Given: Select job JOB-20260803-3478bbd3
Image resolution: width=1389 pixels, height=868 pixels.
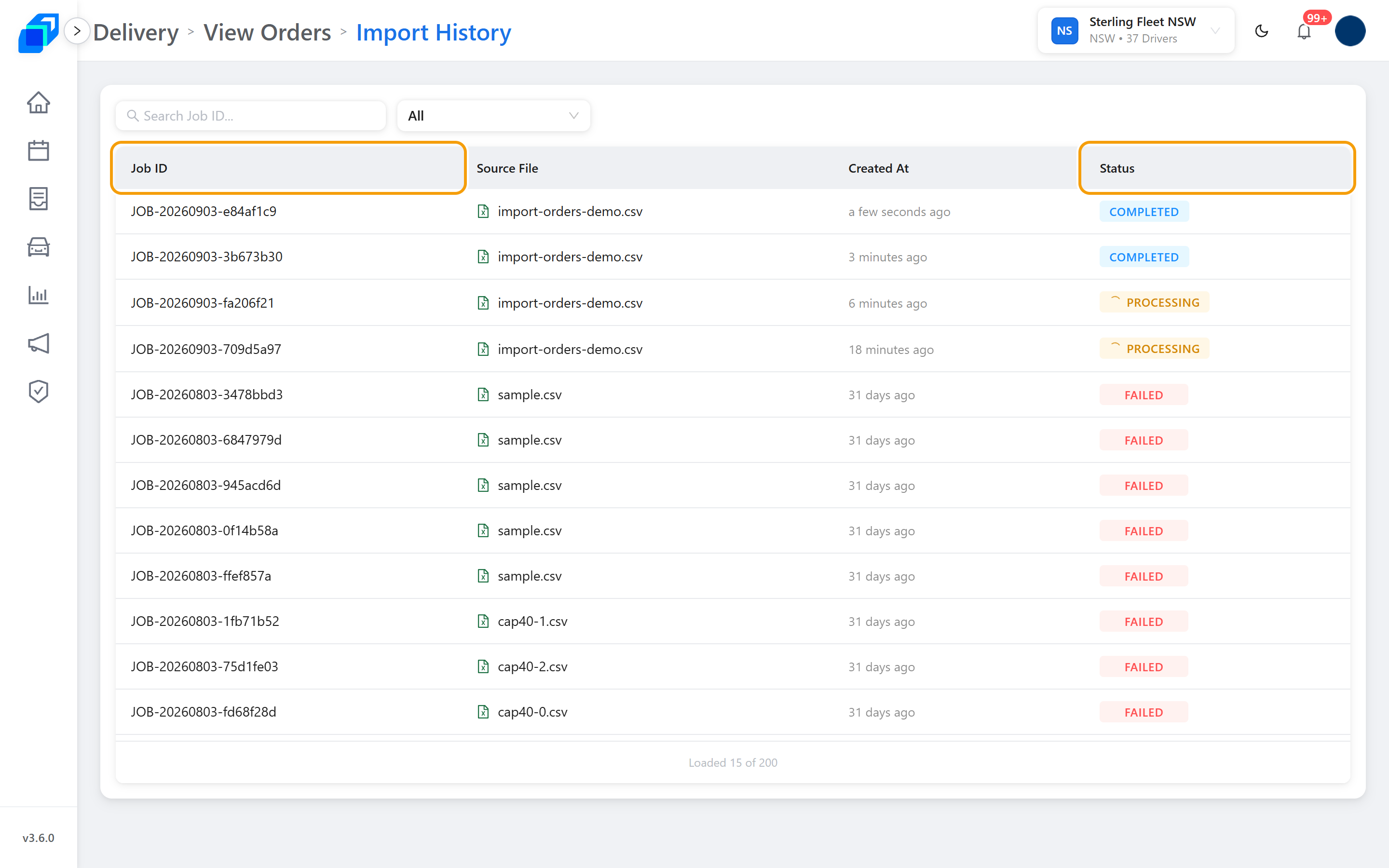Looking at the screenshot, I should point(206,394).
